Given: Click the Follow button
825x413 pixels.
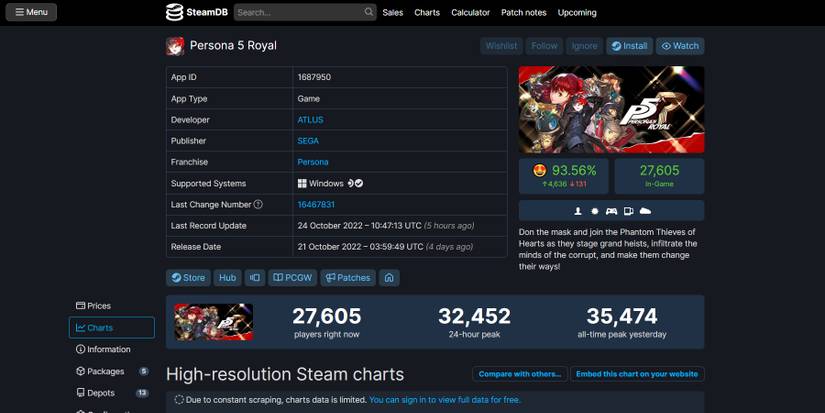Looking at the screenshot, I should [544, 46].
